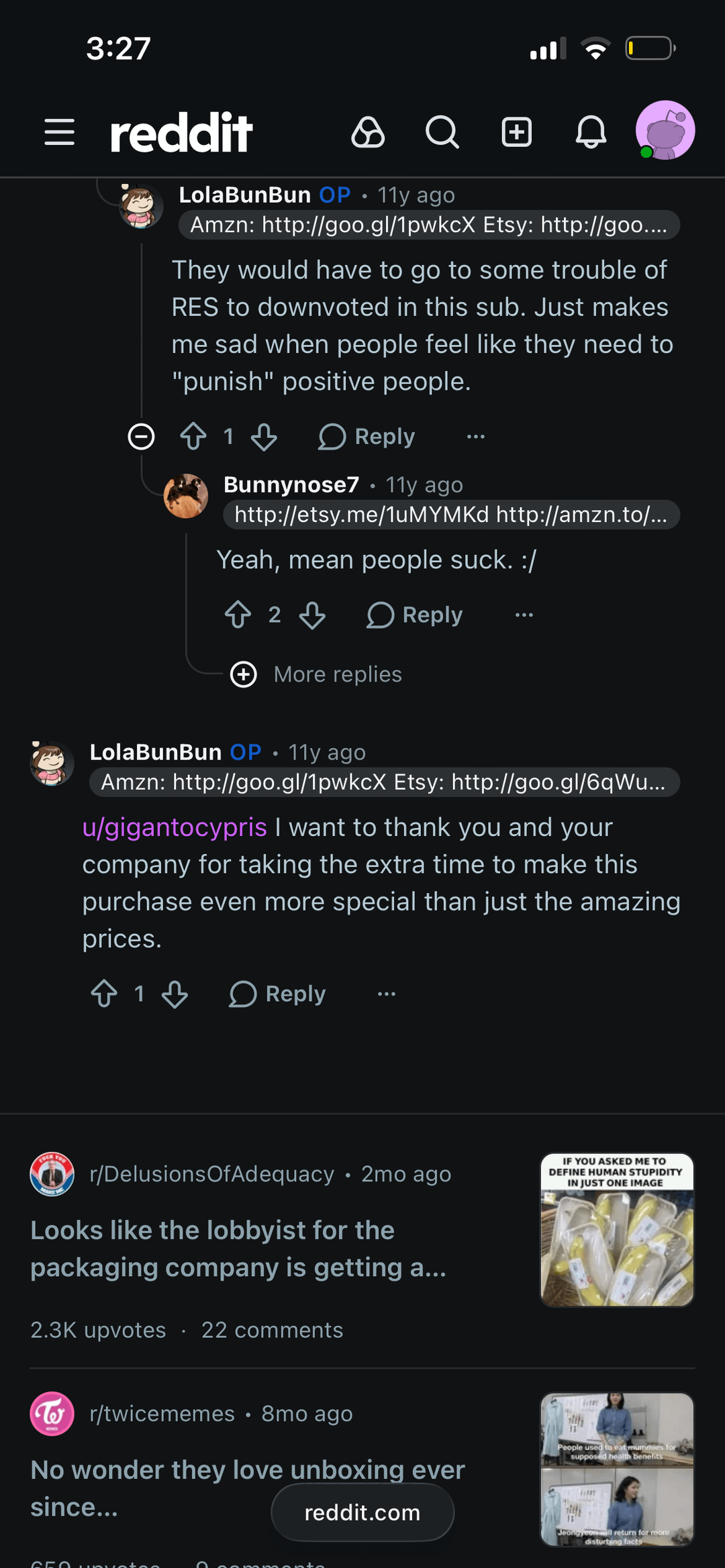Collapse the LolaBunBun comment thread
Image resolution: width=725 pixels, height=1568 pixels.
click(x=142, y=437)
